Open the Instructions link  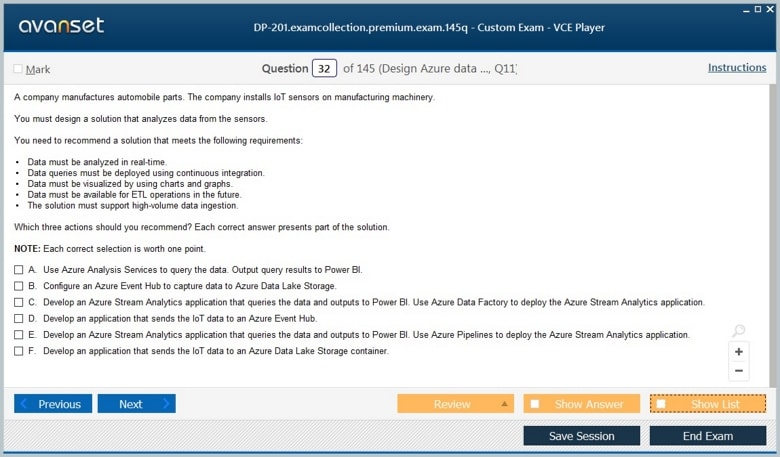(737, 68)
